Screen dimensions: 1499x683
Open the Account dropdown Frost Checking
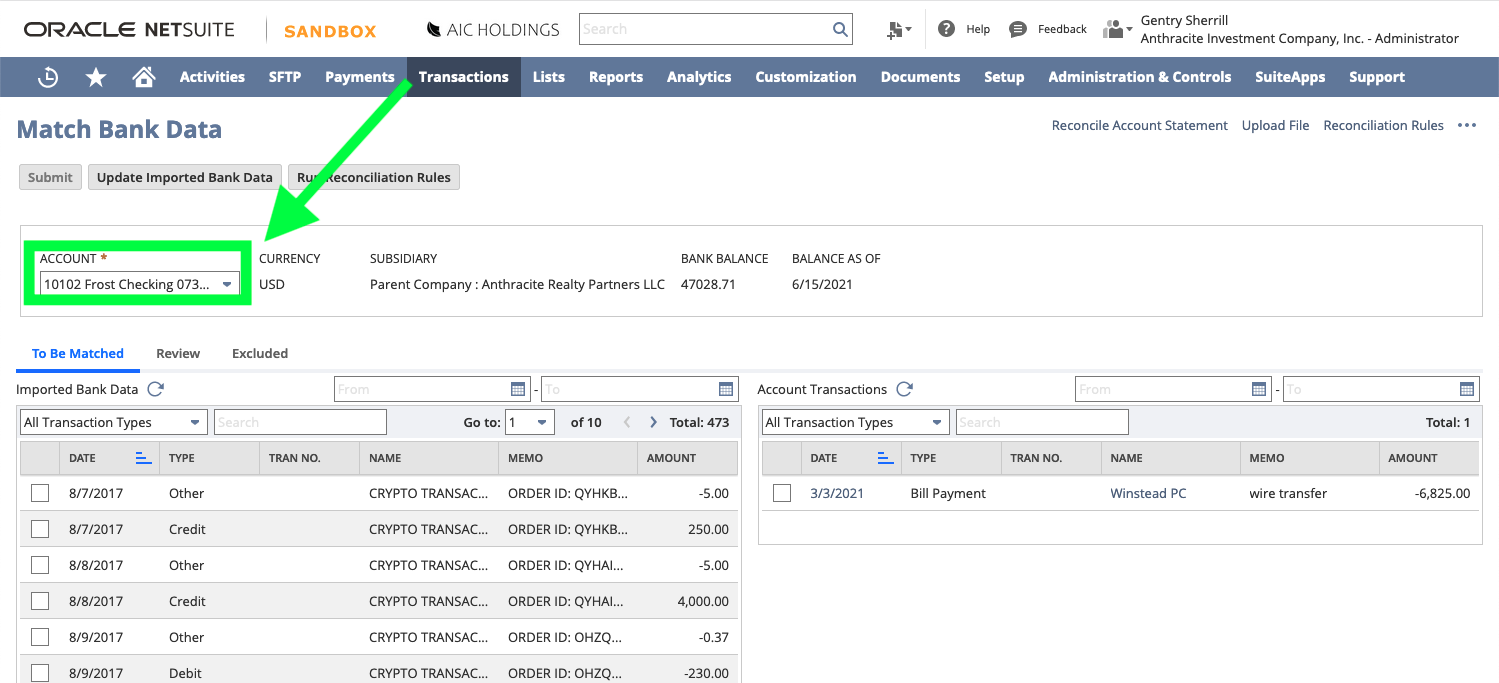tap(140, 284)
